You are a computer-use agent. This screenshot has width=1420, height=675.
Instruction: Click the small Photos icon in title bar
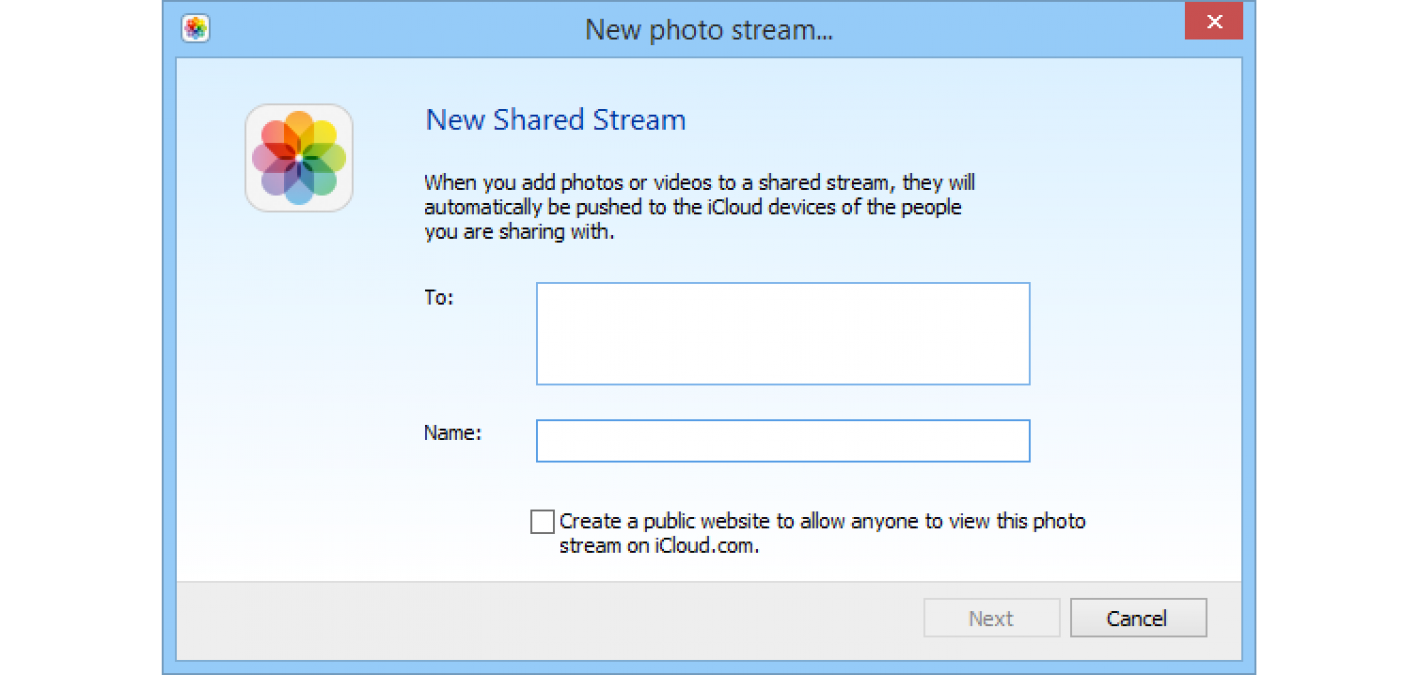(196, 28)
